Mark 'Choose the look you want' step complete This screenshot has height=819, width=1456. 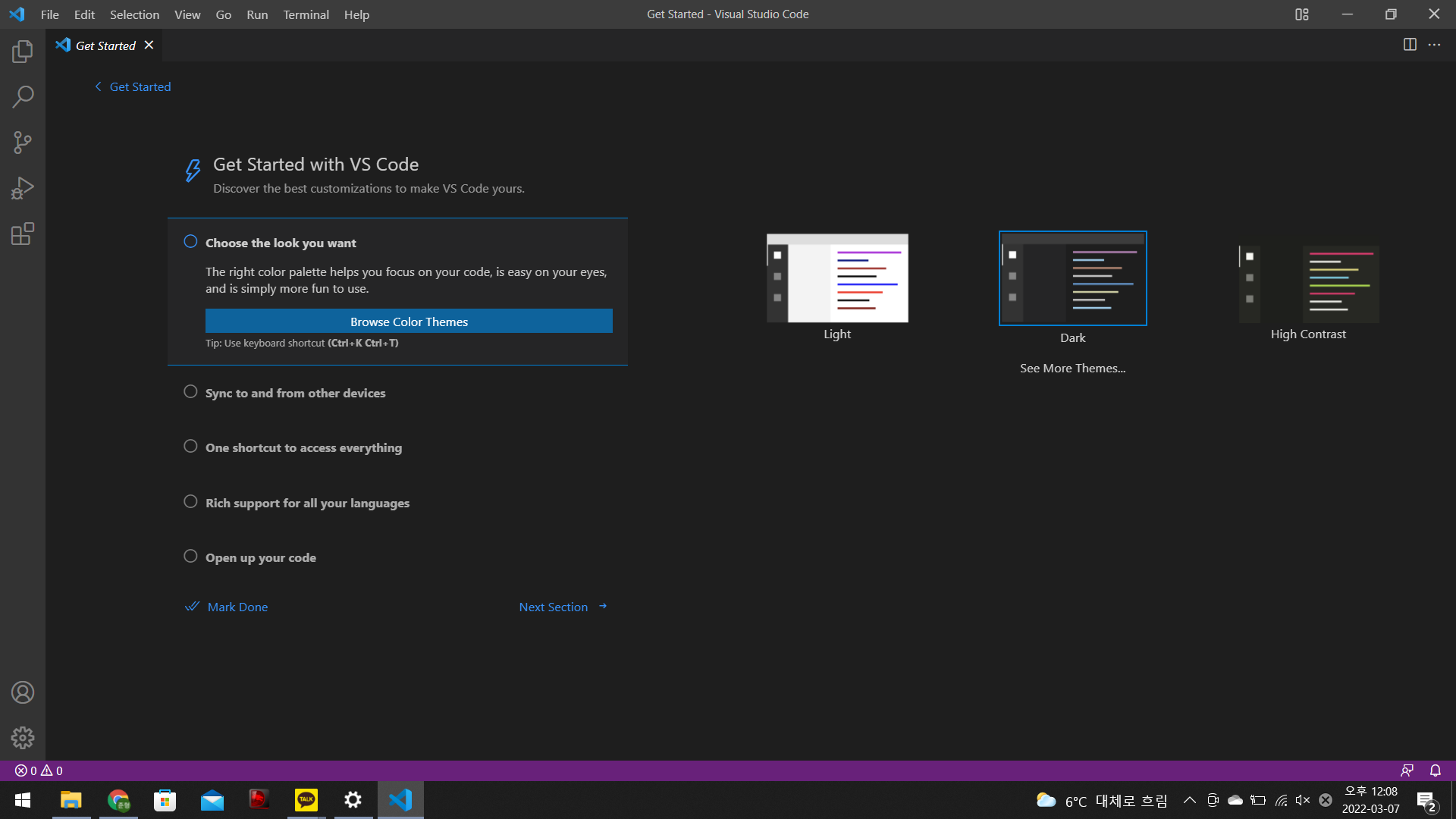coord(190,242)
